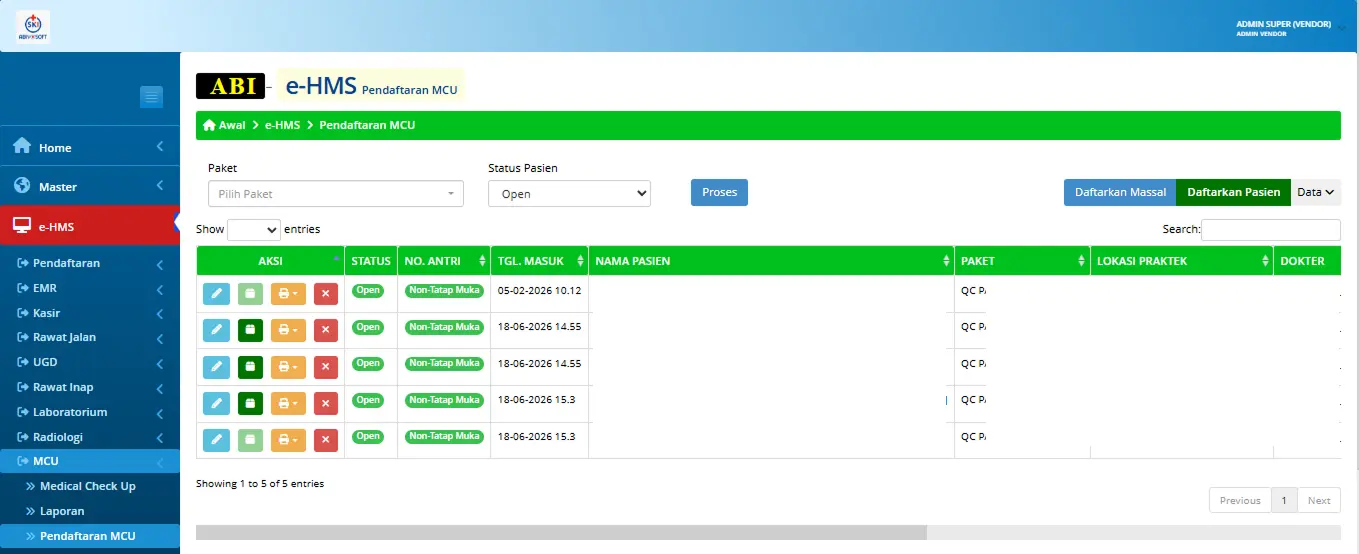This screenshot has width=1359, height=554.
Task: Open print options for the 05-02-2026 10.12 row
Action: (x=288, y=293)
